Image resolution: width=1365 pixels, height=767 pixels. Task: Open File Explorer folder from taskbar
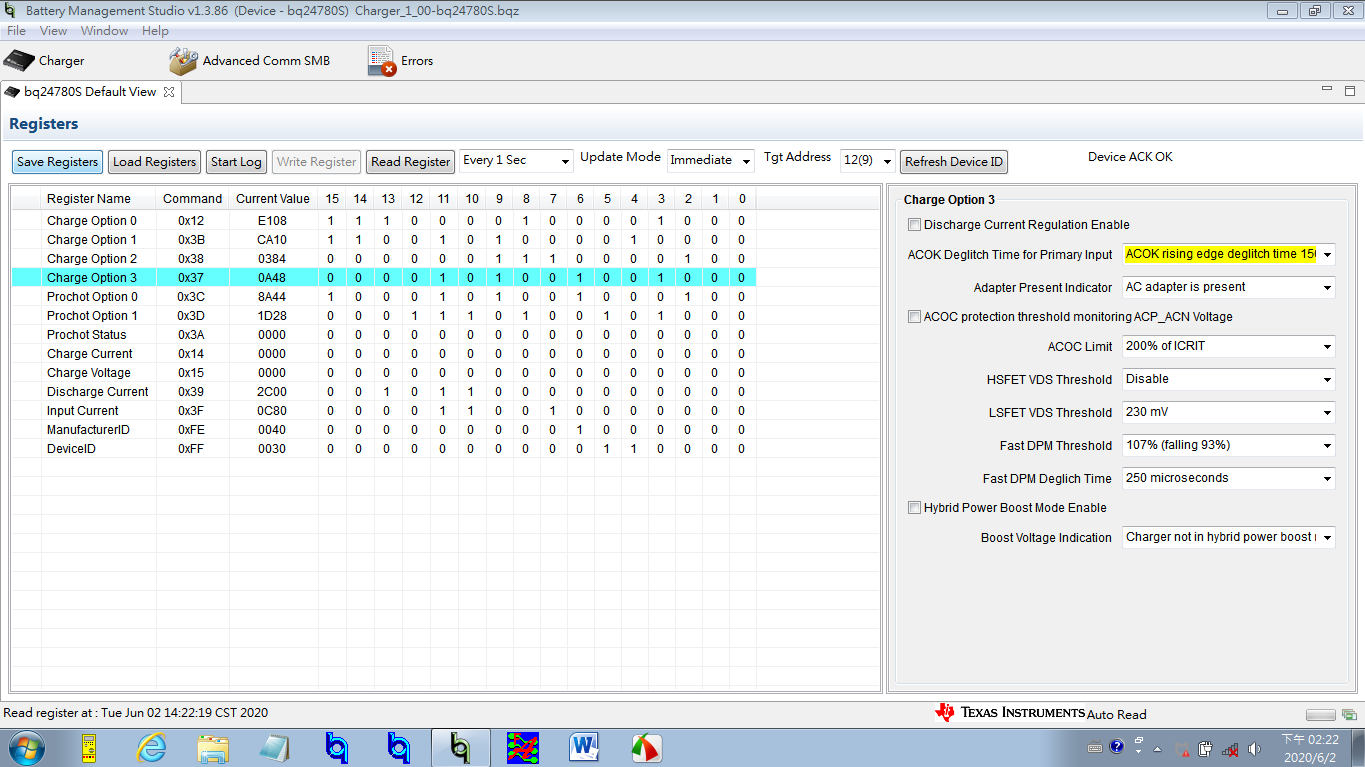coord(214,747)
